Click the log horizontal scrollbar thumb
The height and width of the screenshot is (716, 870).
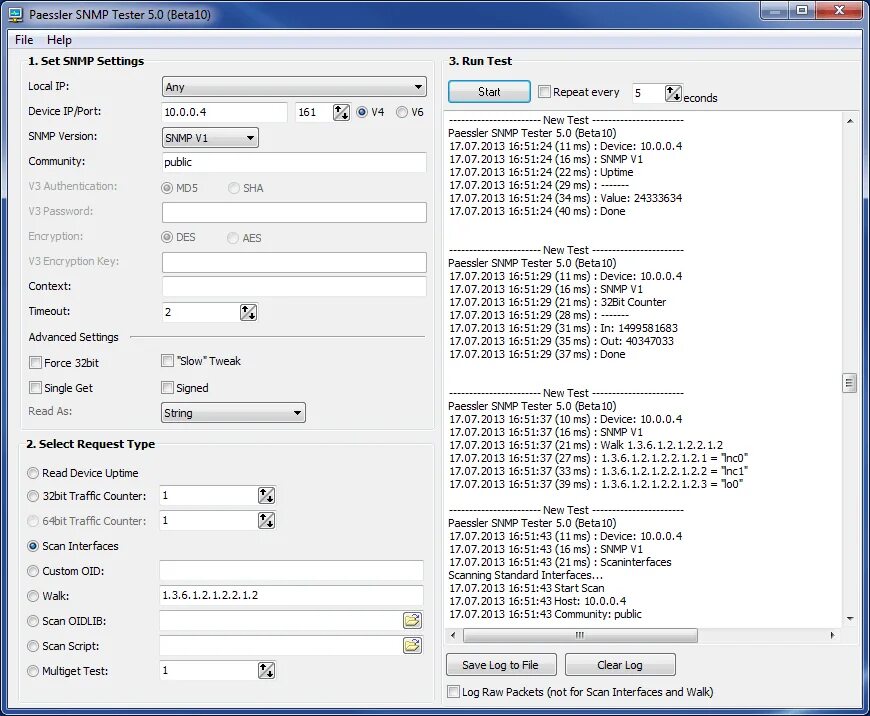580,636
